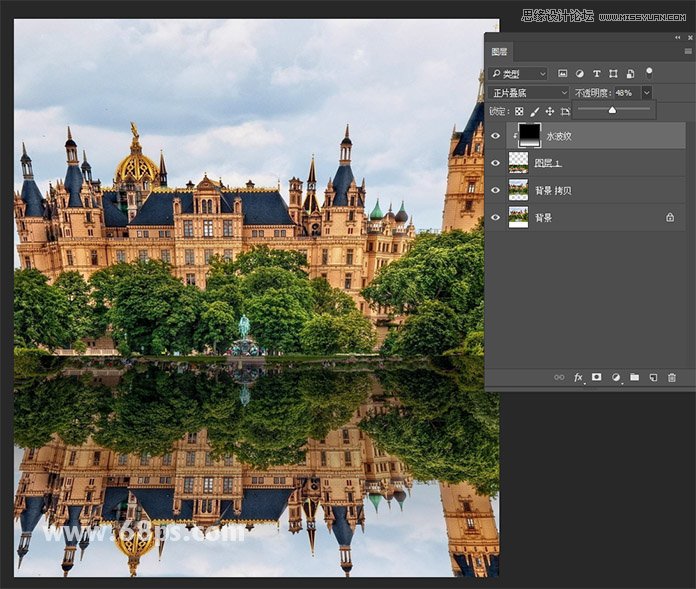696x589 pixels.
Task: Hide the 背景 layer
Action: click(x=495, y=217)
